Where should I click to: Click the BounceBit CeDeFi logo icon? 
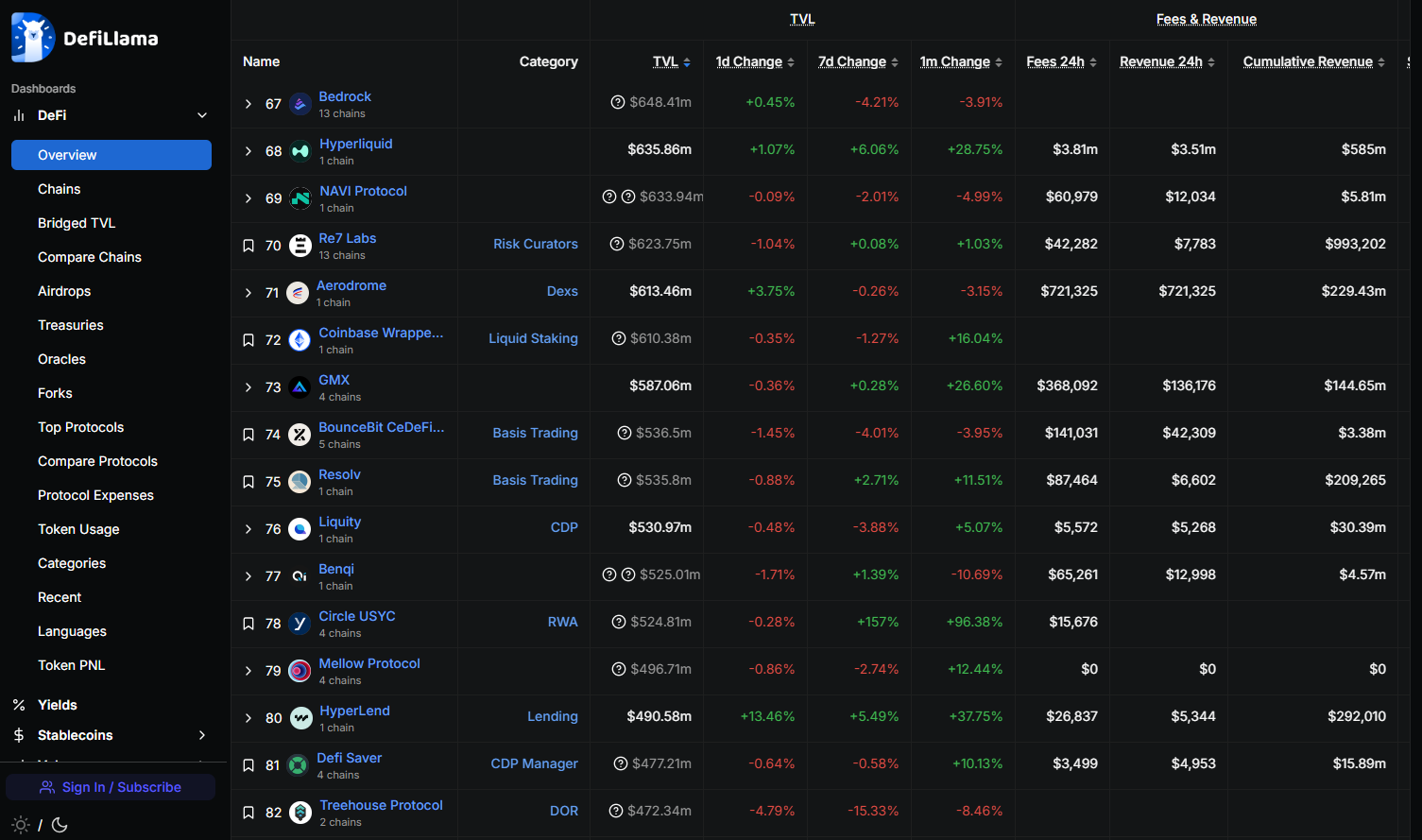click(x=300, y=435)
